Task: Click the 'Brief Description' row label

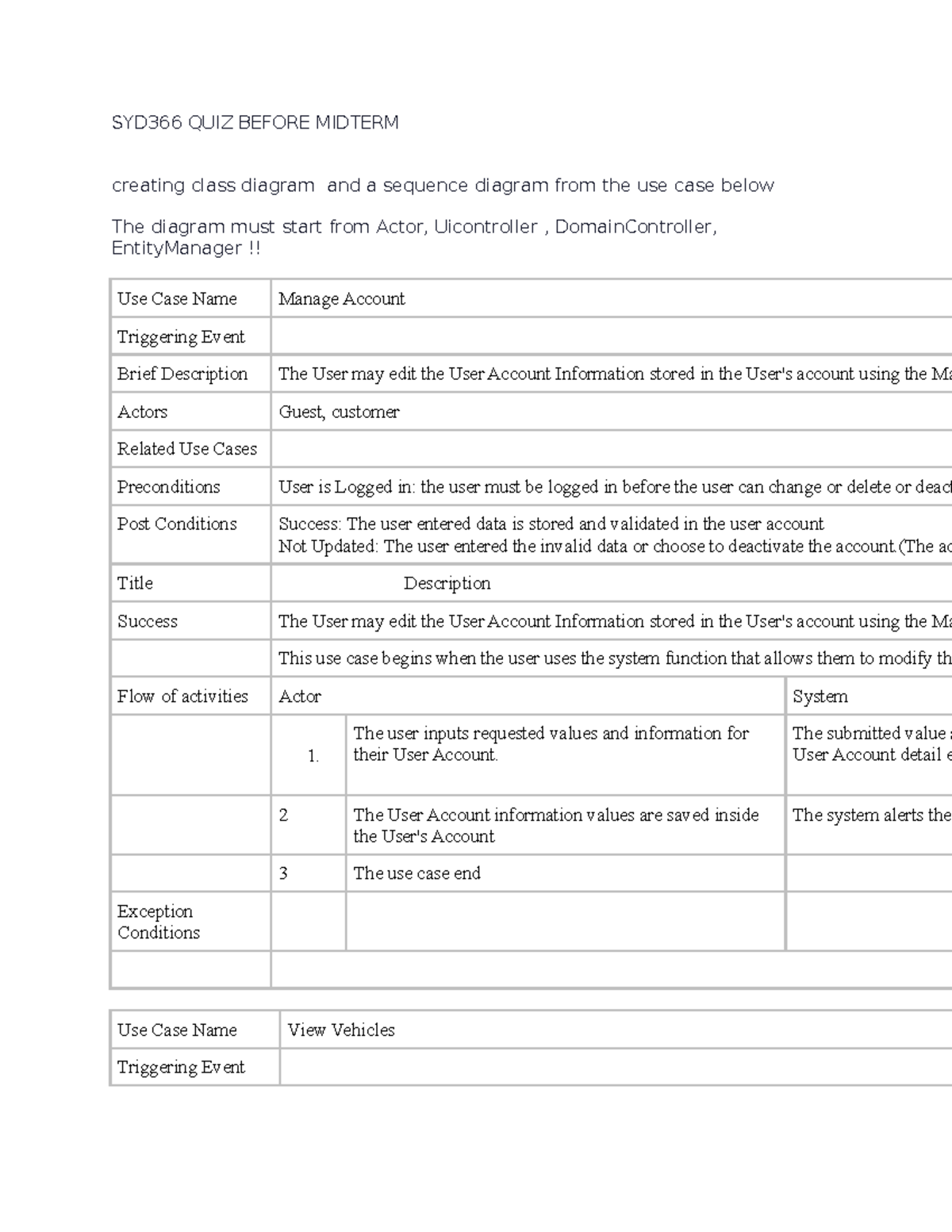Action: 182,374
